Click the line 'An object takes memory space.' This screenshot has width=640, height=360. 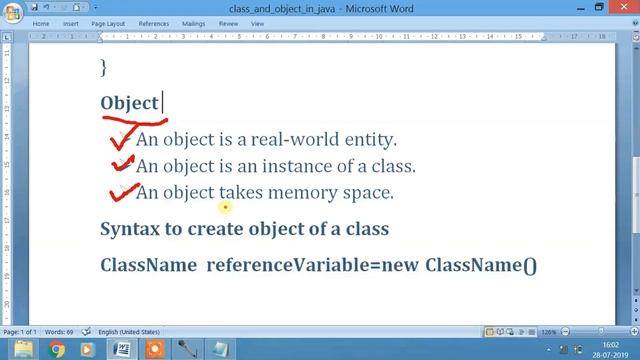tap(265, 193)
